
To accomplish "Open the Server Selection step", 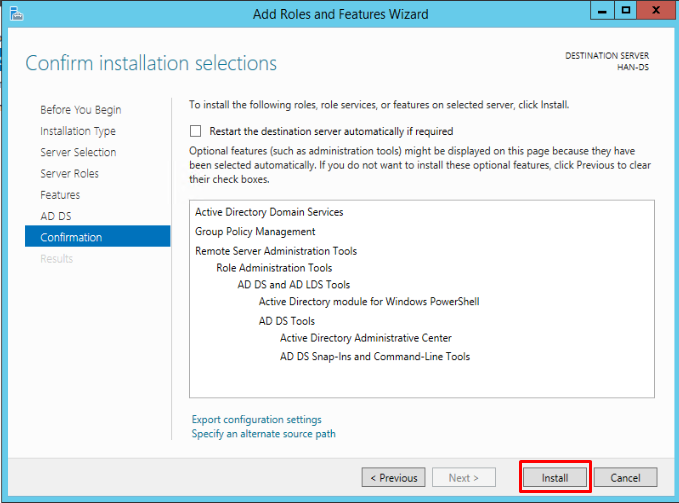I will 78,152.
